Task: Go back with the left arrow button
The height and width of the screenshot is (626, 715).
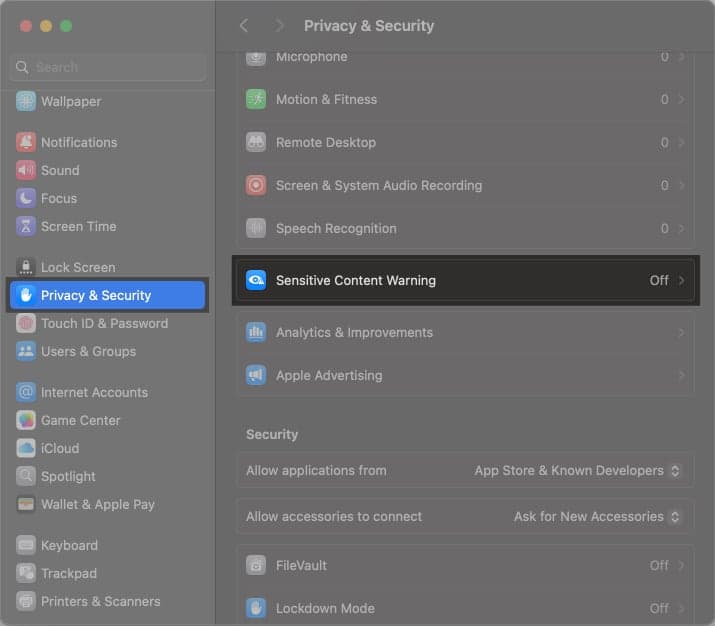Action: (244, 26)
